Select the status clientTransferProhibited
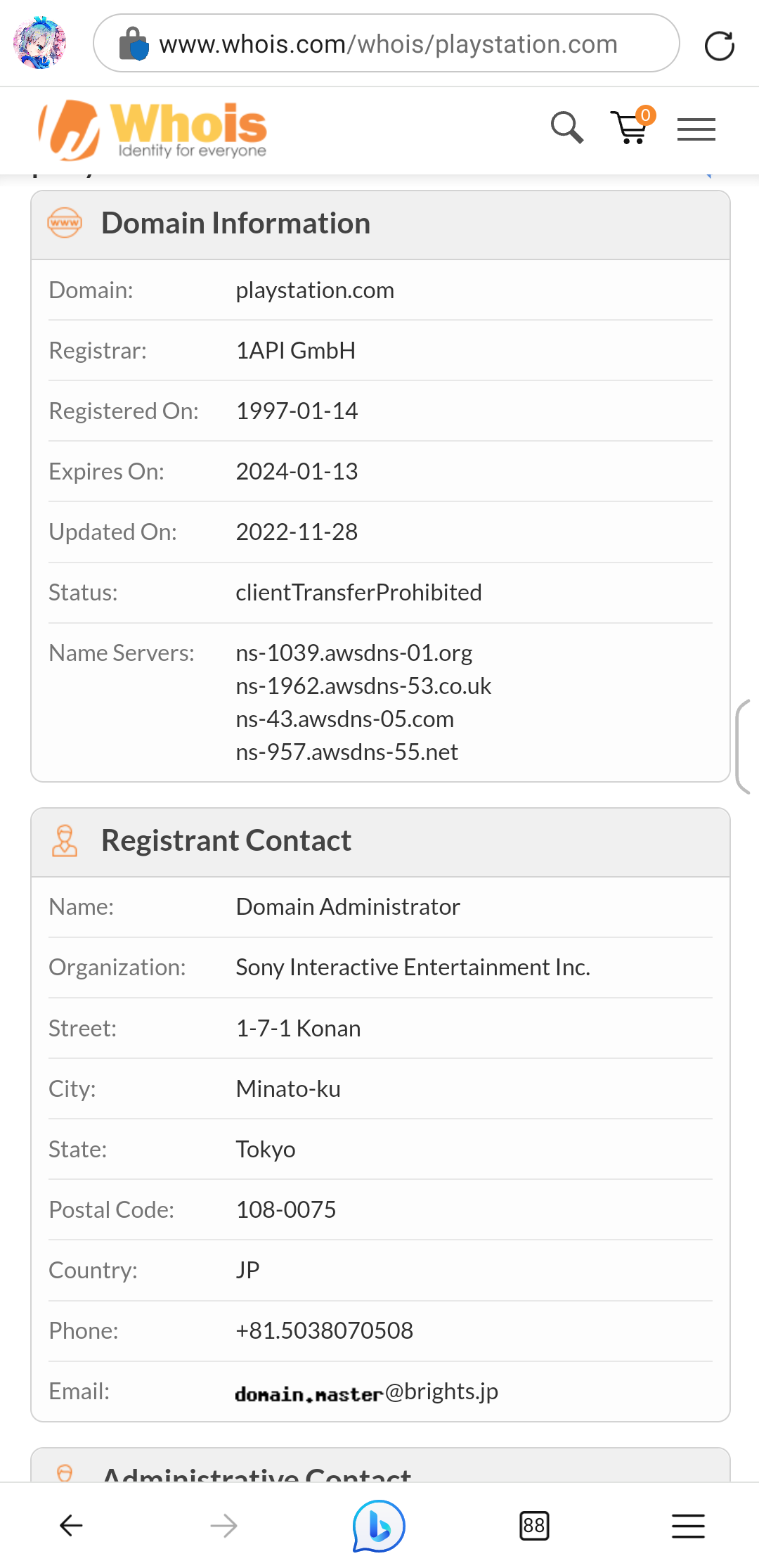This screenshot has height=1568, width=759. point(359,592)
